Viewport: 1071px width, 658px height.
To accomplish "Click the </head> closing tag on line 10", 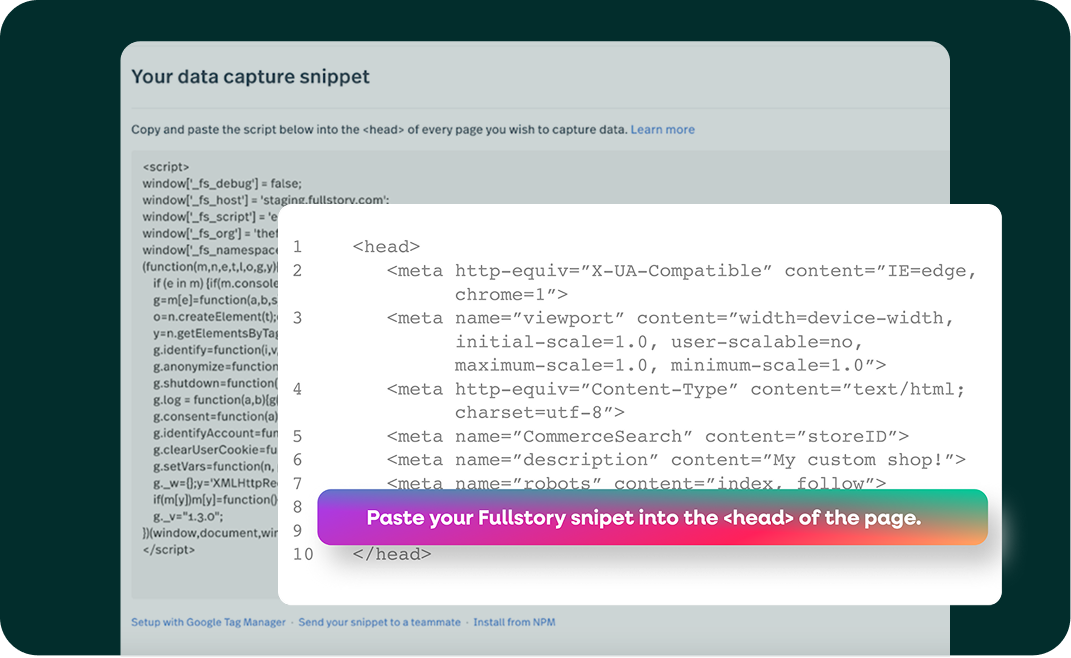I will (x=391, y=554).
